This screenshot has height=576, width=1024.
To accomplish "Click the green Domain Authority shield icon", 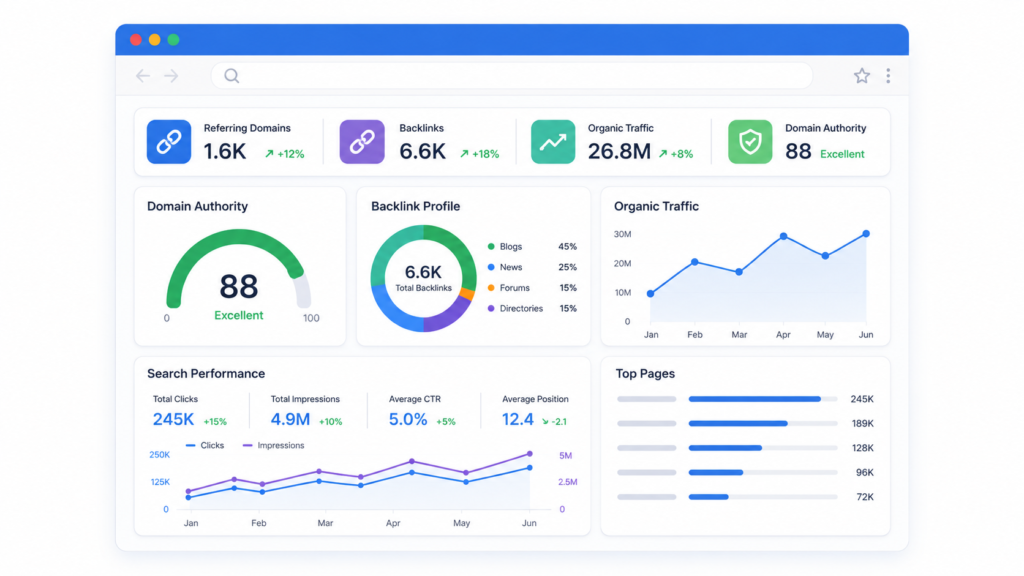I will (750, 142).
